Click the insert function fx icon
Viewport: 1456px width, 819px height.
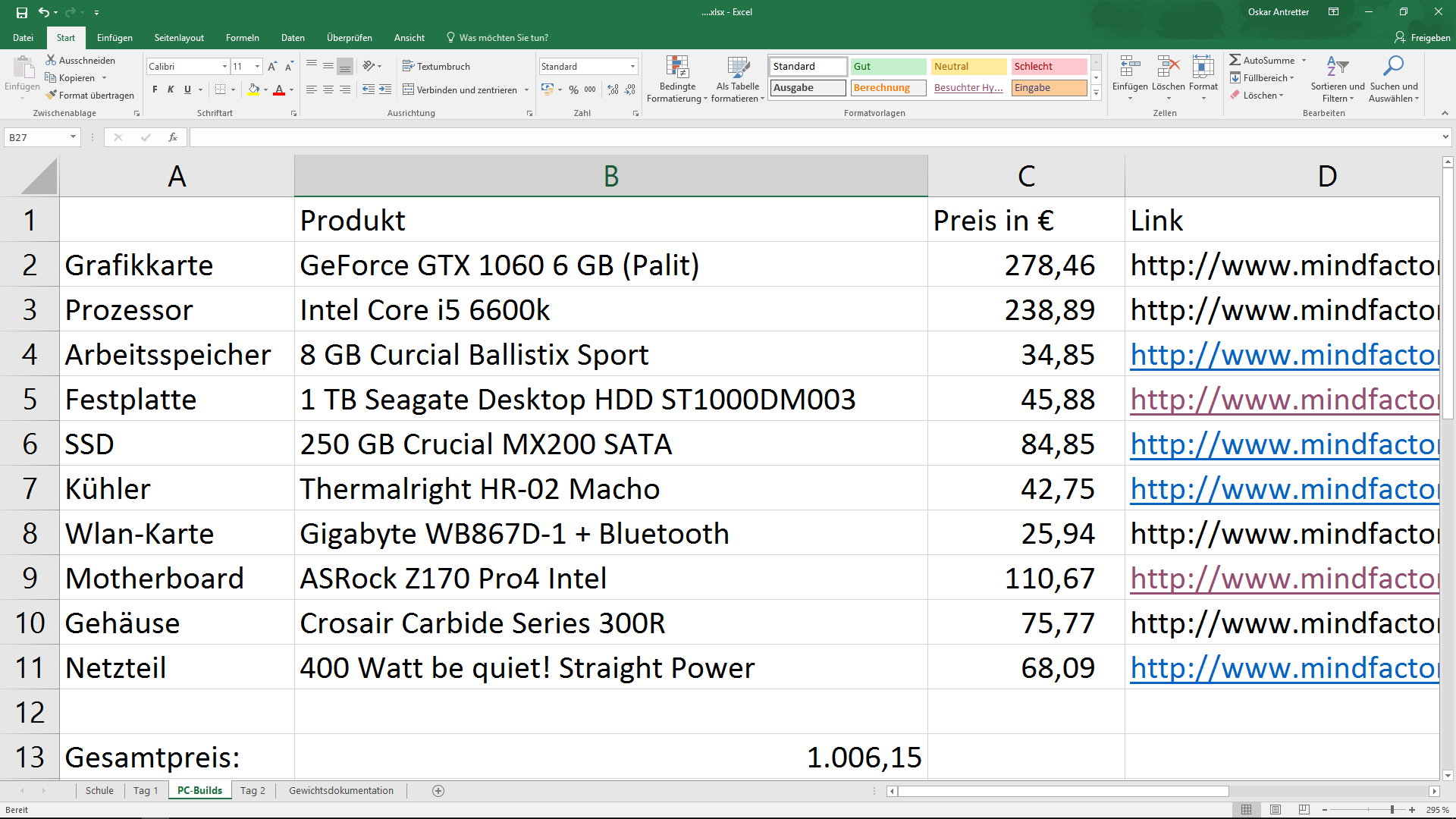(x=173, y=137)
